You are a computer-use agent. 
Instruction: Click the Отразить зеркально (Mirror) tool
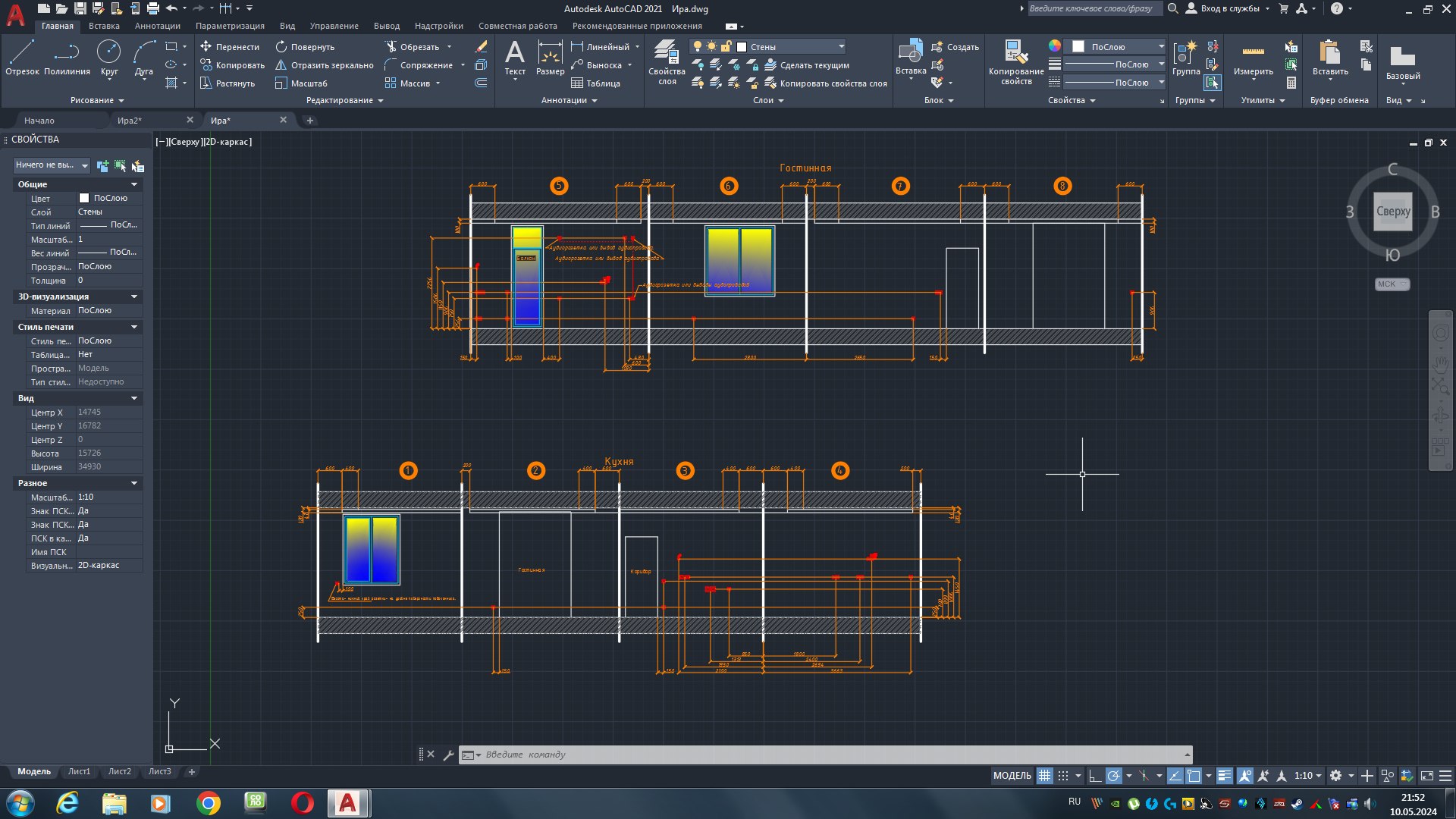pyautogui.click(x=325, y=65)
